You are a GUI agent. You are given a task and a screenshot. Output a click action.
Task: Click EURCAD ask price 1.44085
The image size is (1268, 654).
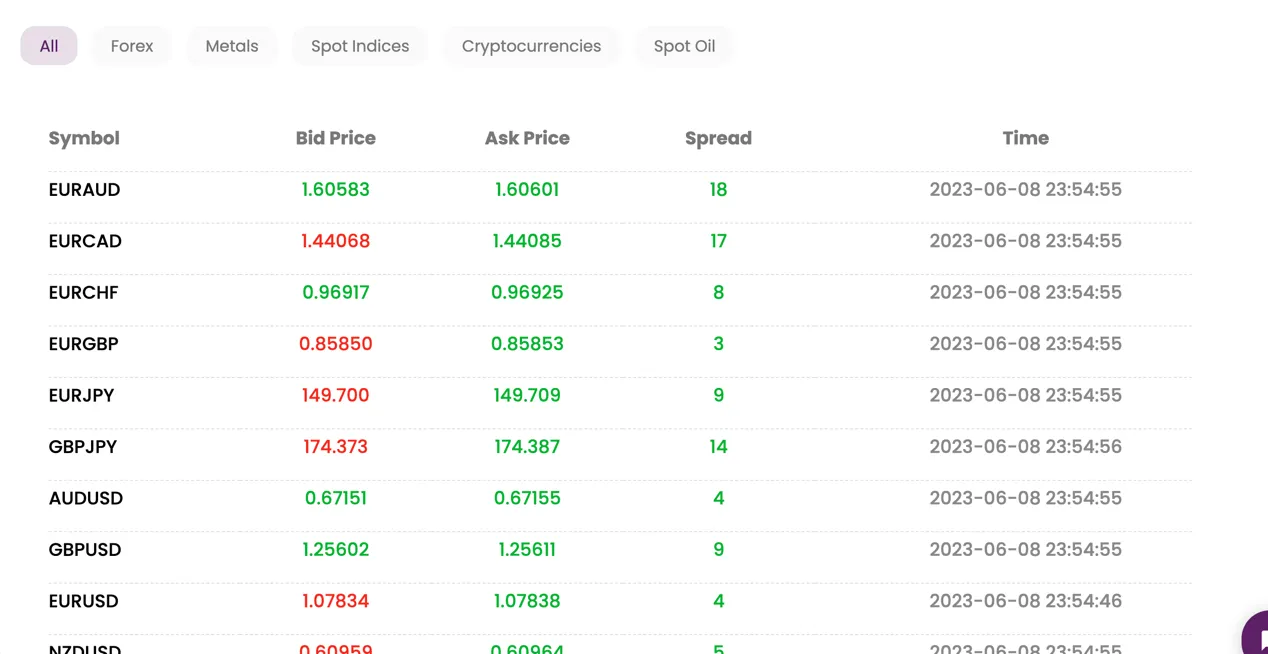click(527, 241)
